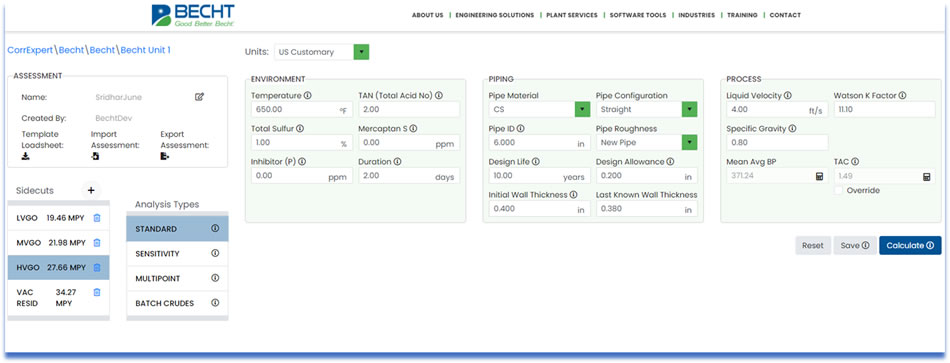Show info for Temperature field

(x=307, y=96)
